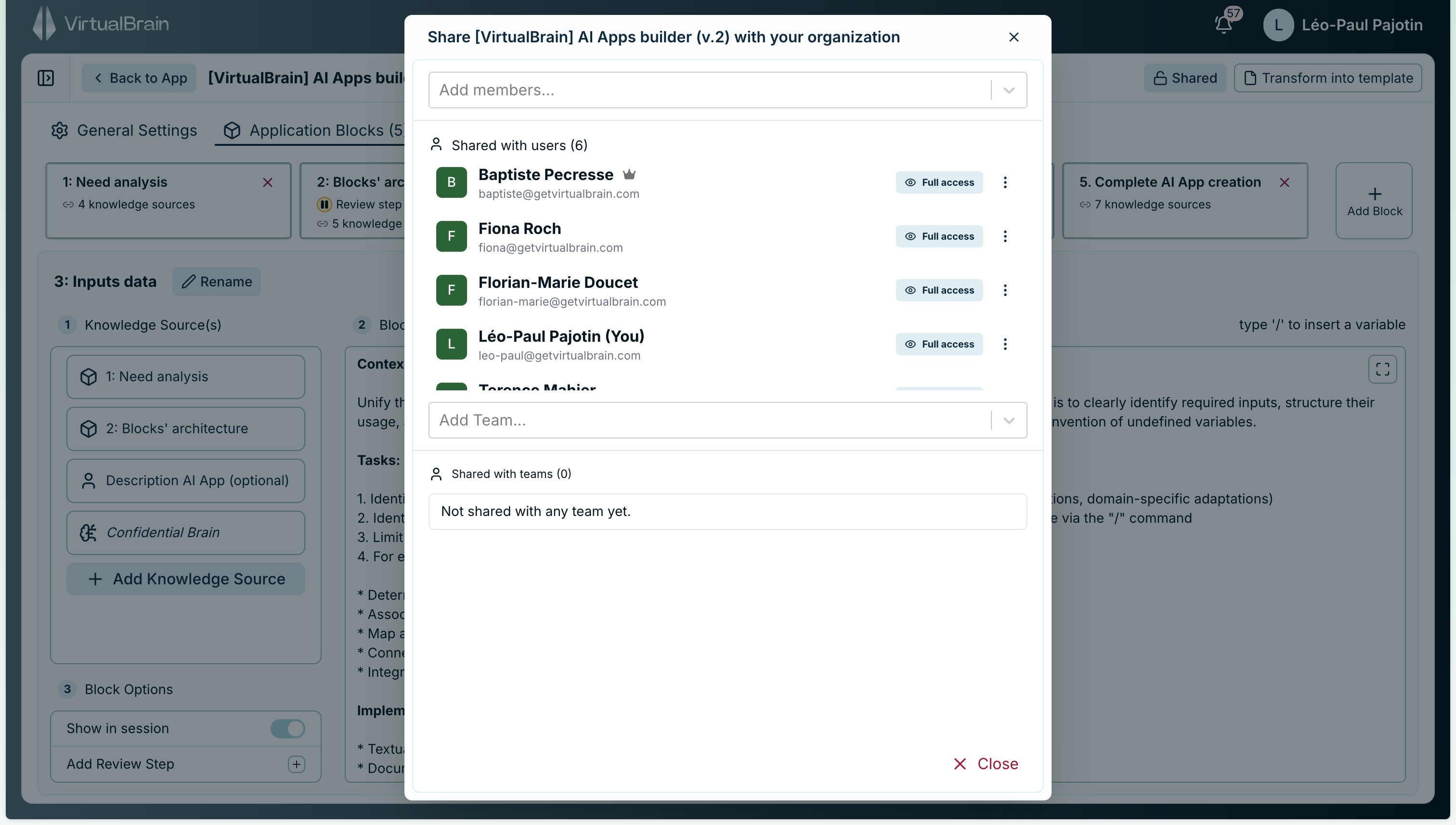Go Back to App
Screen dimensions: 1456x825
[x=140, y=78]
